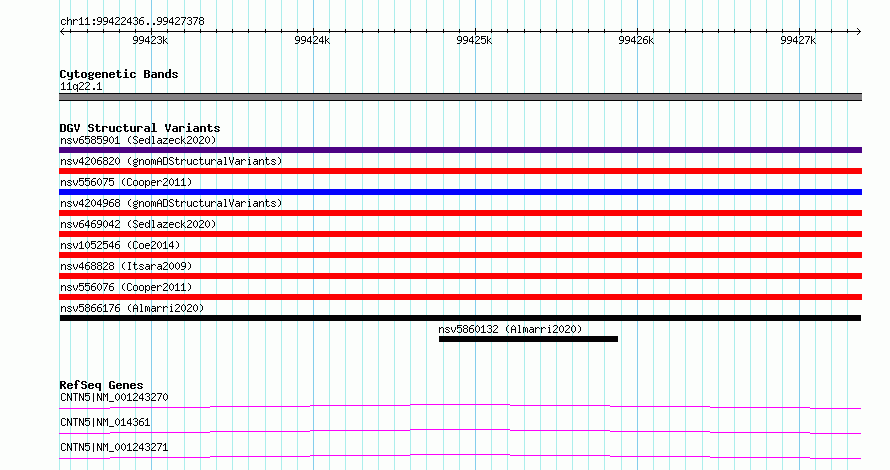Click the magenta line for CNTN5|NM_001243271
This screenshot has height=470, width=890.
pos(460,456)
